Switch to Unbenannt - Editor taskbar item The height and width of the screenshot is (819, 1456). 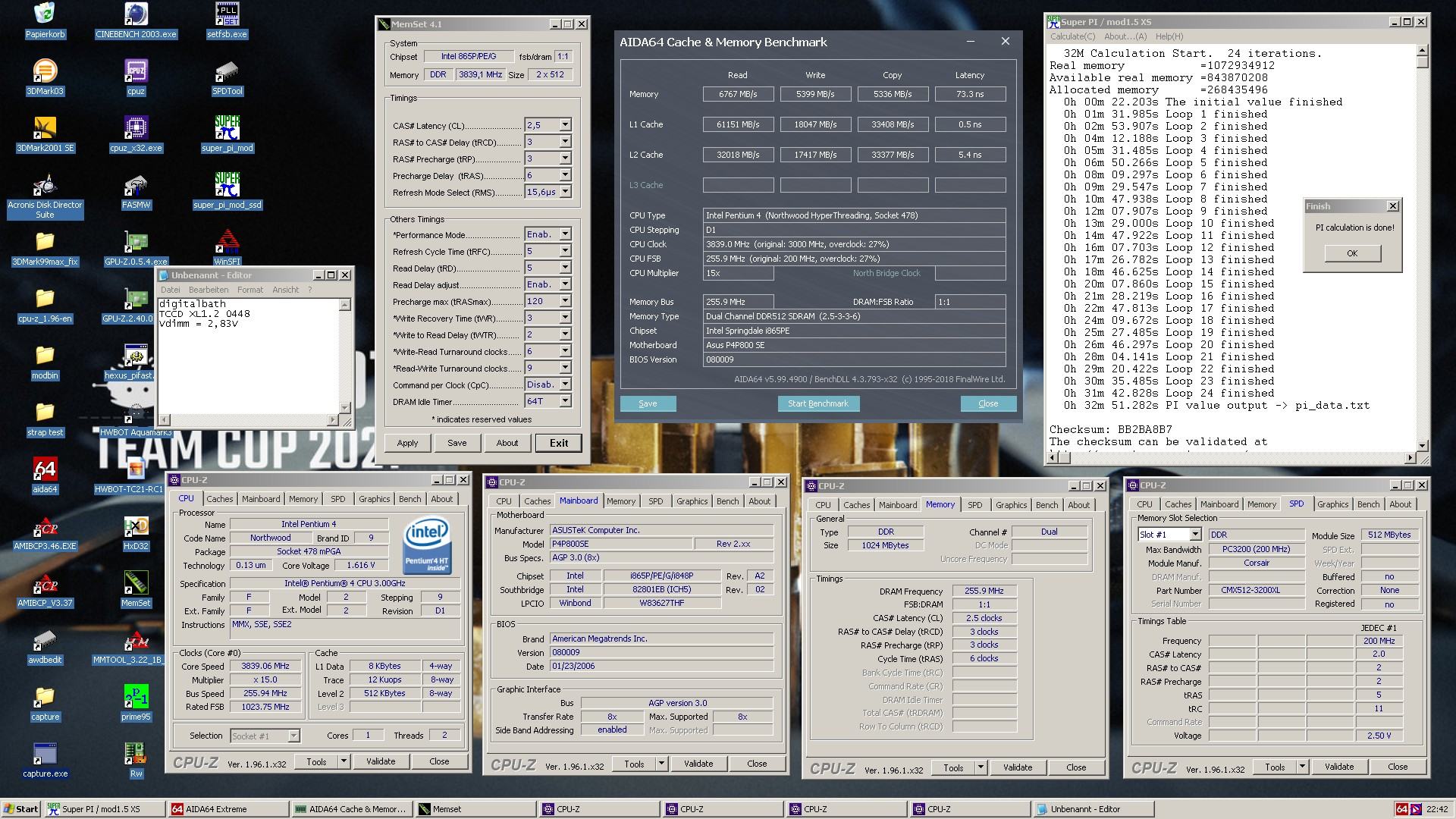[x=1094, y=809]
